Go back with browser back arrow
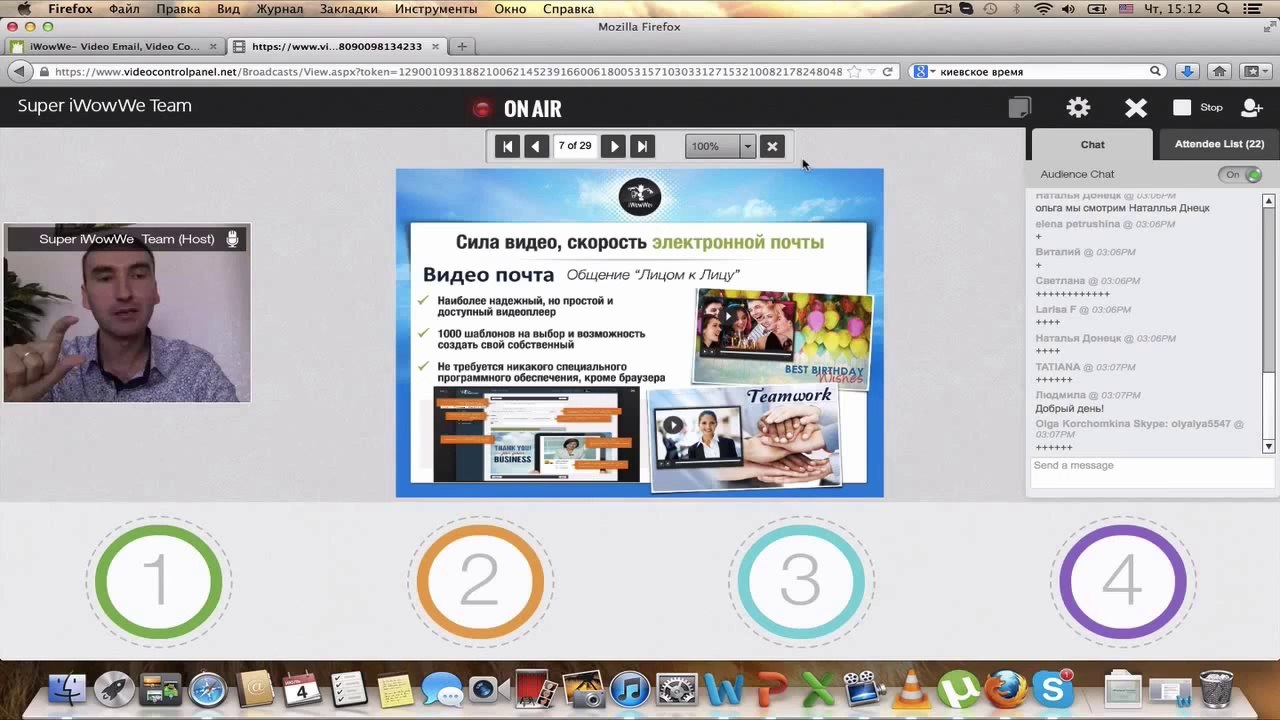The width and height of the screenshot is (1280, 720). 18,72
